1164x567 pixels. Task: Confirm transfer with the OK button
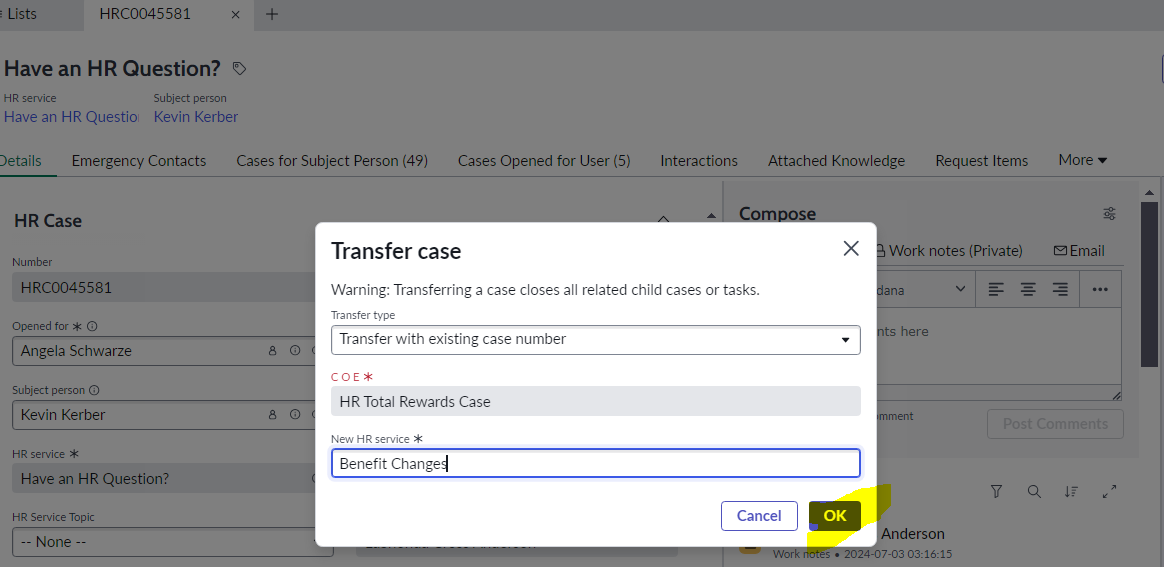(834, 516)
